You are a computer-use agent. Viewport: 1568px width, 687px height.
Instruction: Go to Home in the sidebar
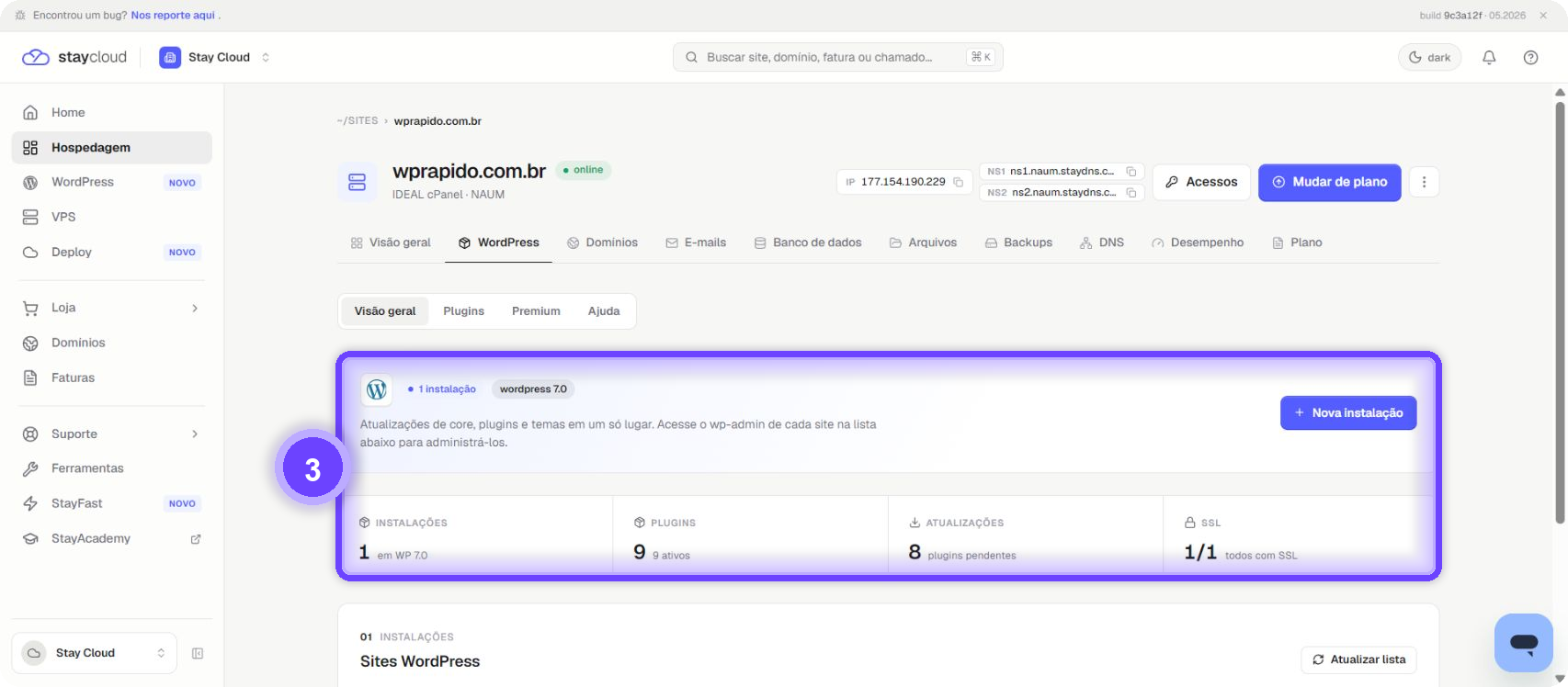(112, 112)
